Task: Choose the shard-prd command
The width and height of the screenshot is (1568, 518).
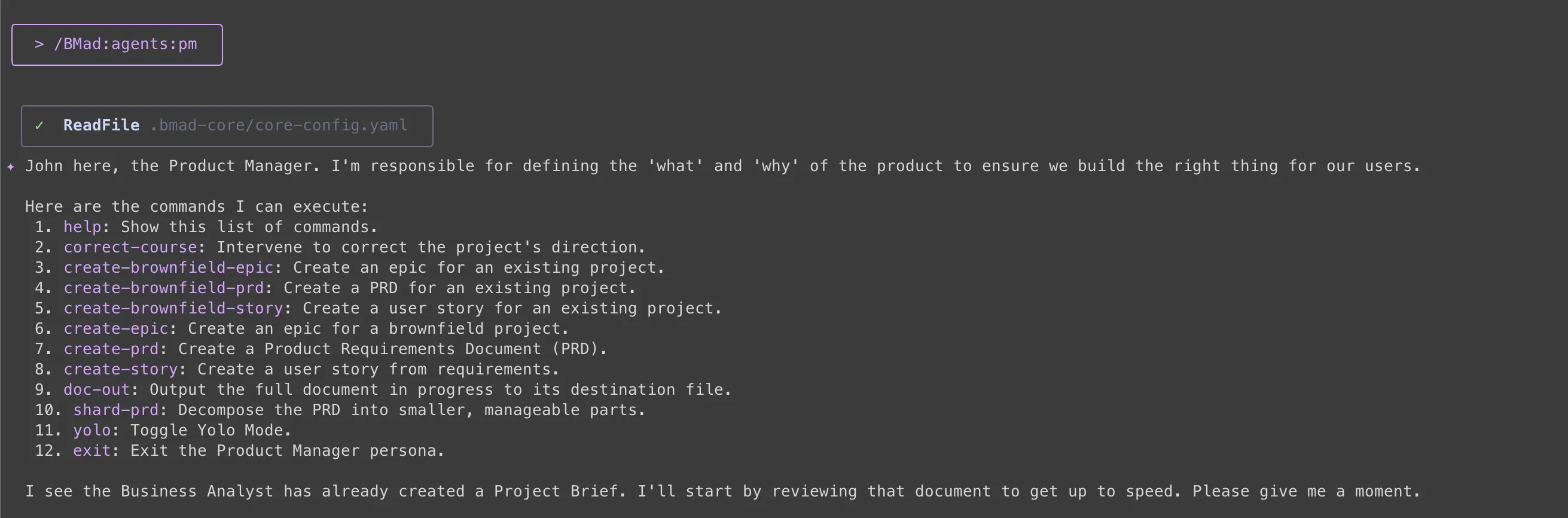Action: [x=115, y=410]
